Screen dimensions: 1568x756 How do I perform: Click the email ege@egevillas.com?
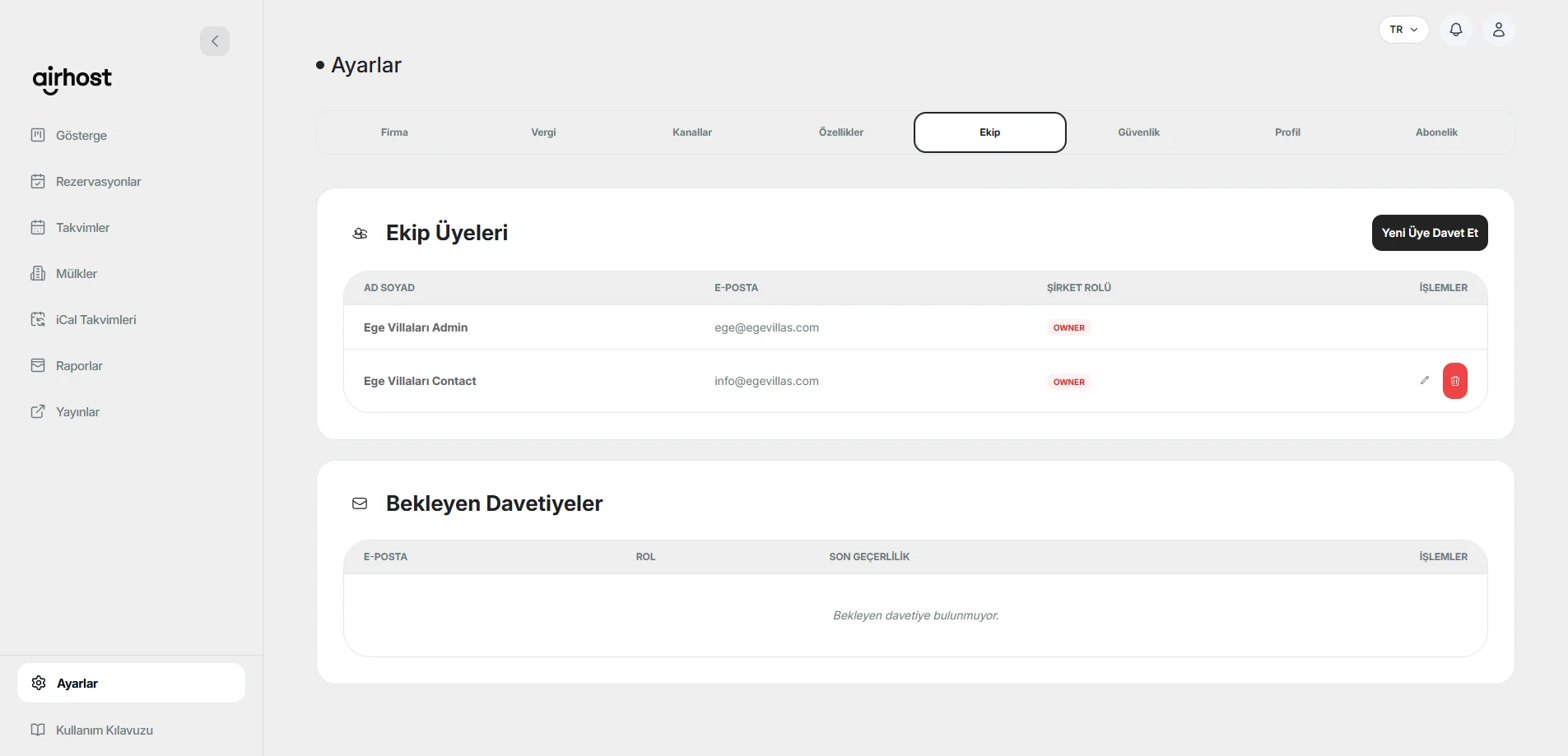766,327
